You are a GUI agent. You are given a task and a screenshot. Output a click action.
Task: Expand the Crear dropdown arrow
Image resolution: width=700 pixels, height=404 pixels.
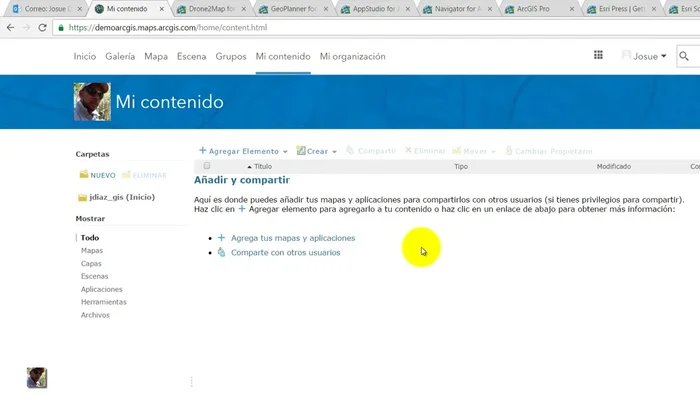334,152
